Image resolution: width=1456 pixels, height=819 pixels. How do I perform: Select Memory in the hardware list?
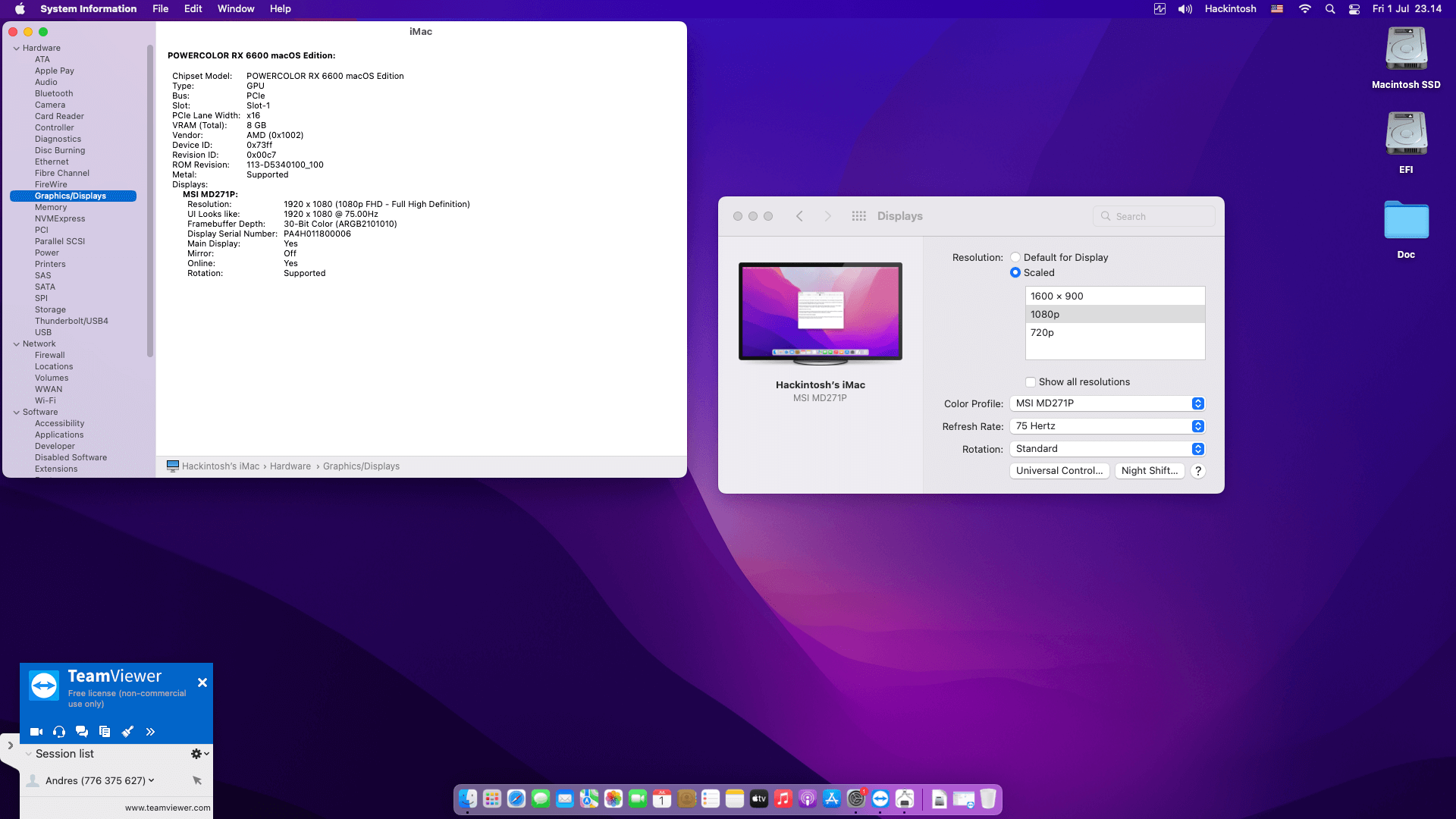[x=51, y=207]
